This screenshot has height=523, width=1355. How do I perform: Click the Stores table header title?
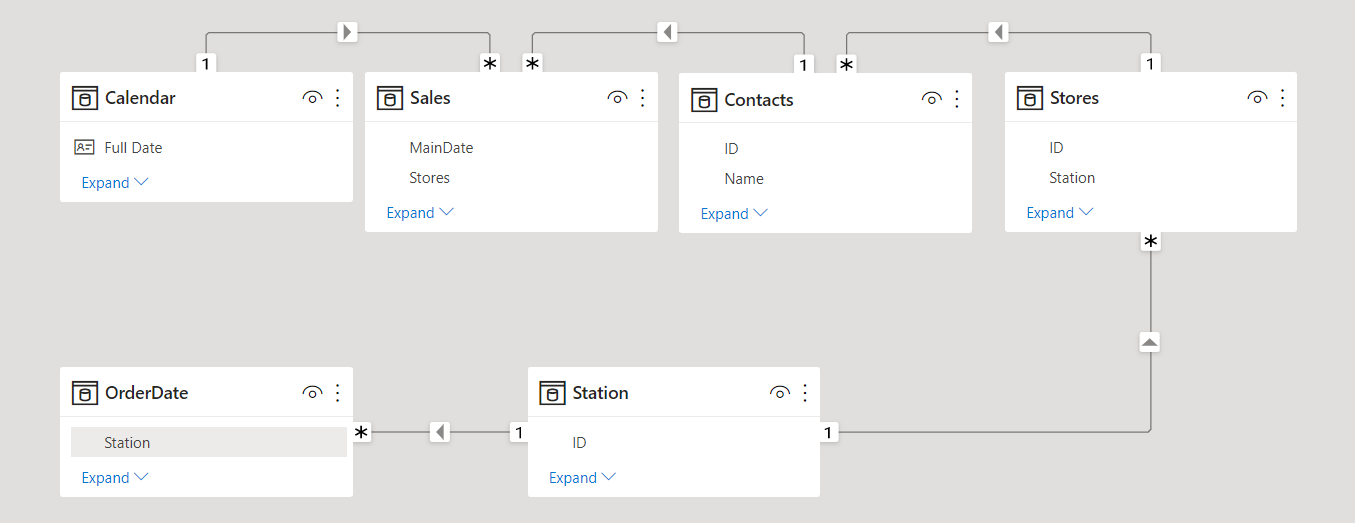point(1074,98)
